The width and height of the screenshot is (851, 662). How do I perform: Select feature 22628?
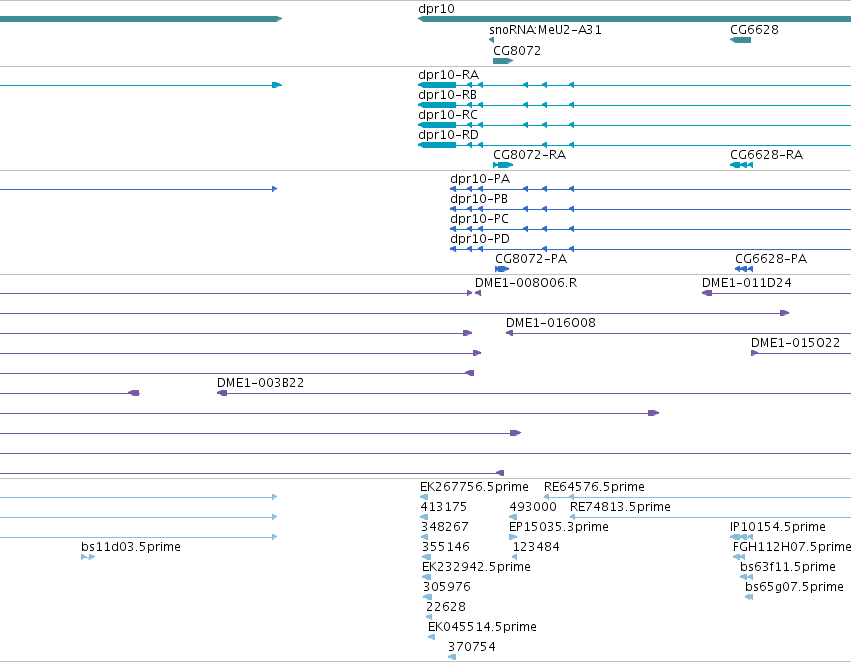(446, 608)
